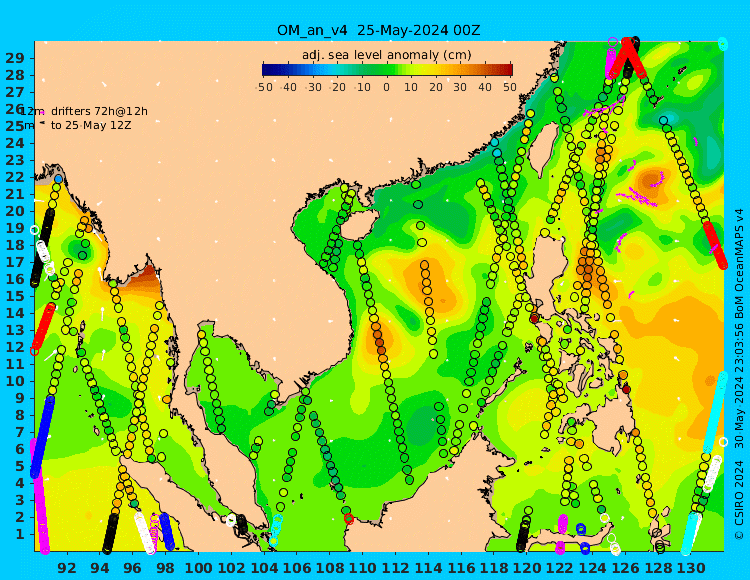750x580 pixels.
Task: Click longitude axis label "130"
Action: 691,568
